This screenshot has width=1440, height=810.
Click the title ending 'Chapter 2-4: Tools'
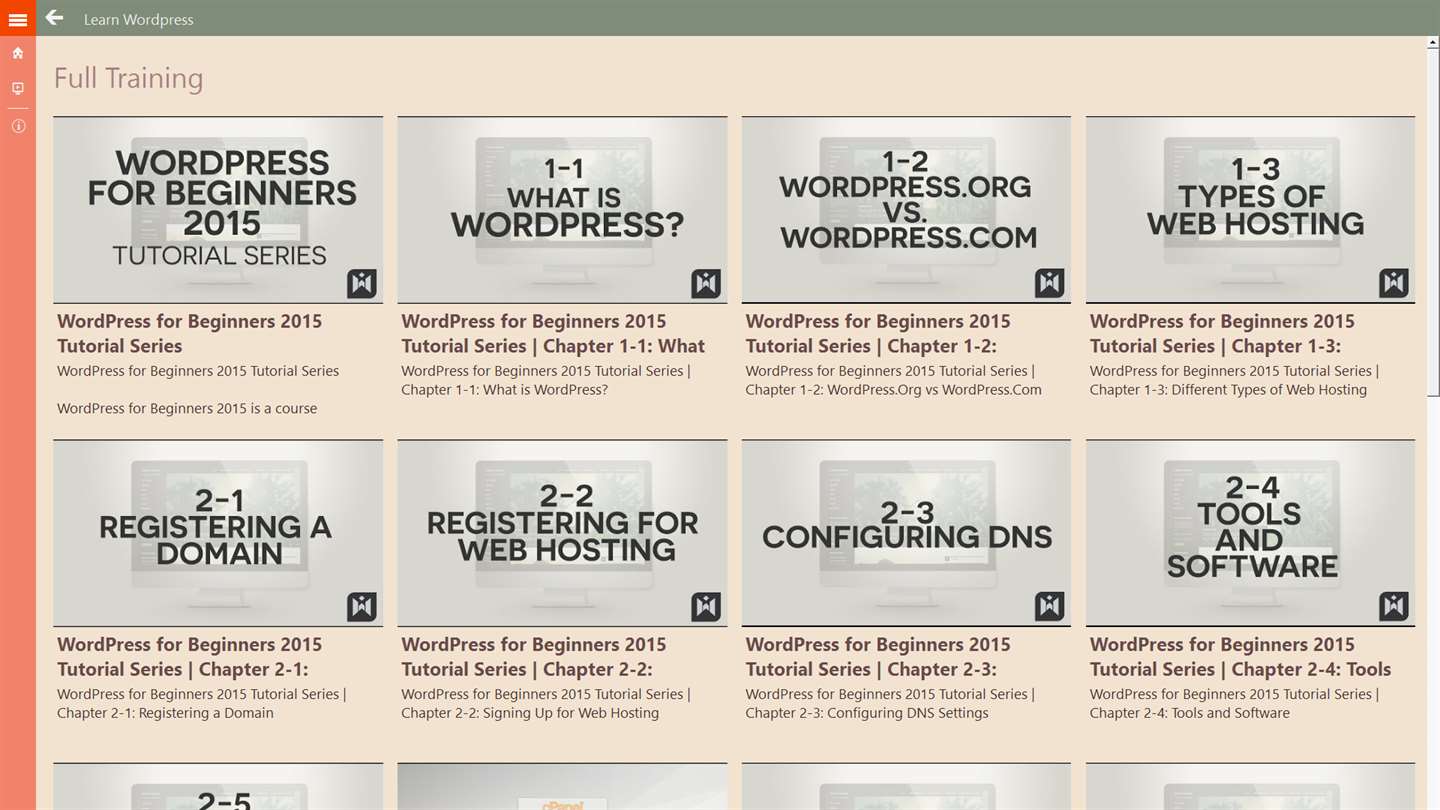[1241, 656]
